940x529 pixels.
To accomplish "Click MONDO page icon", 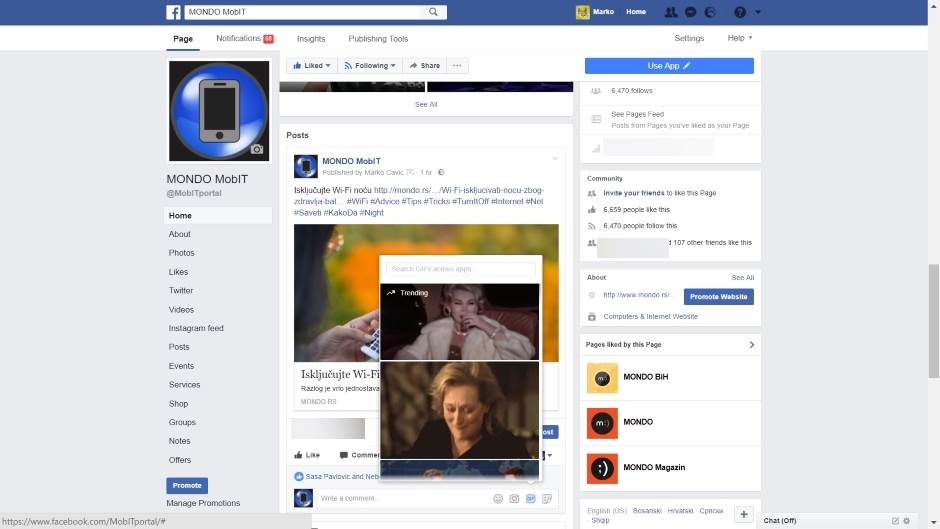I will (x=602, y=423).
